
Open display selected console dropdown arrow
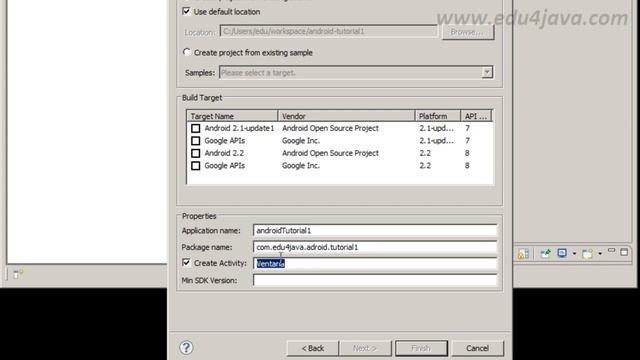pos(574,254)
